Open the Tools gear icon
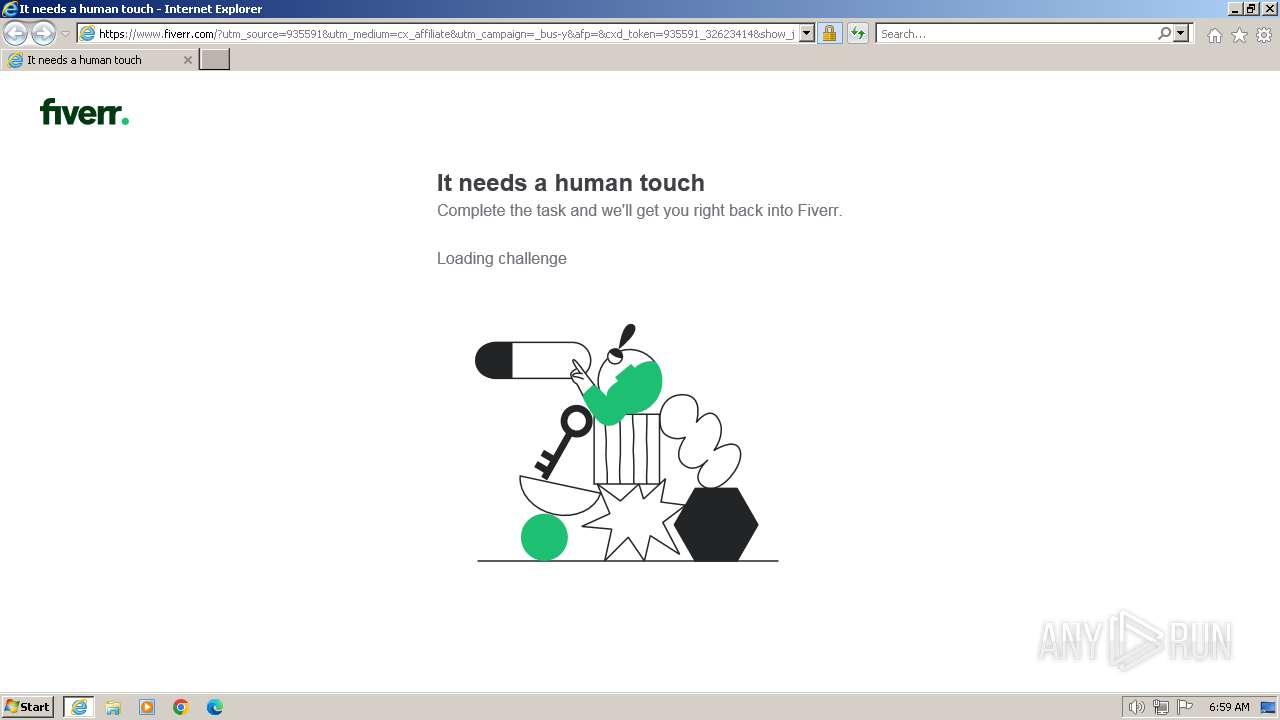Viewport: 1280px width, 720px height. (1264, 35)
